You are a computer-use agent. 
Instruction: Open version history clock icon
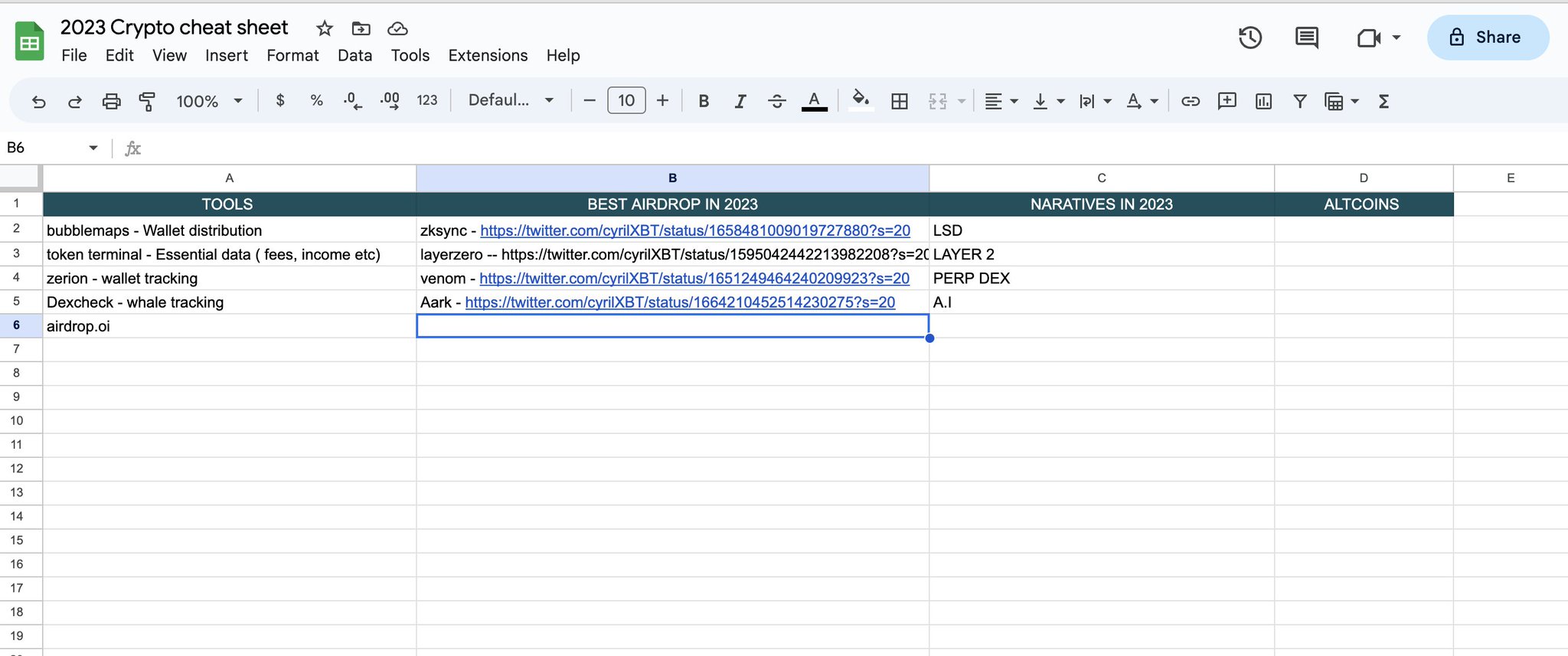[x=1249, y=37]
